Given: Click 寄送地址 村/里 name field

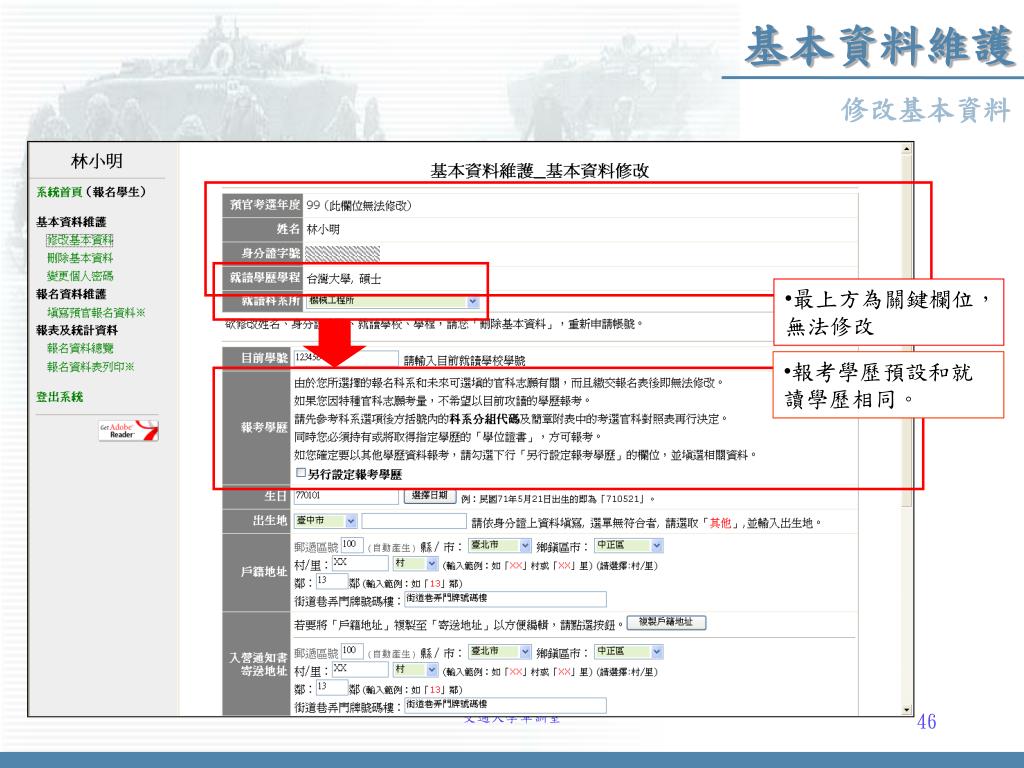Looking at the screenshot, I should [360, 669].
